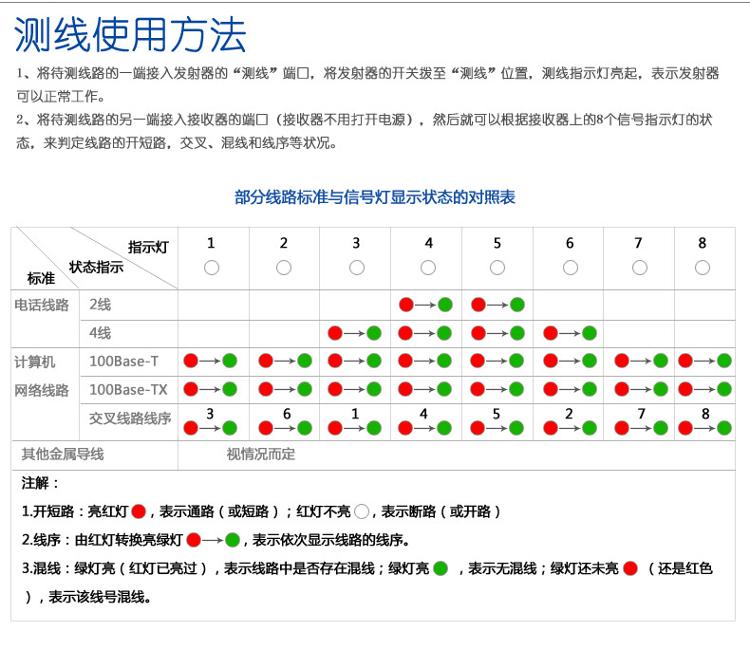Viewport: 750px width, 650px height.
Task: Click the 视情况而定 cell text
Action: (261, 454)
